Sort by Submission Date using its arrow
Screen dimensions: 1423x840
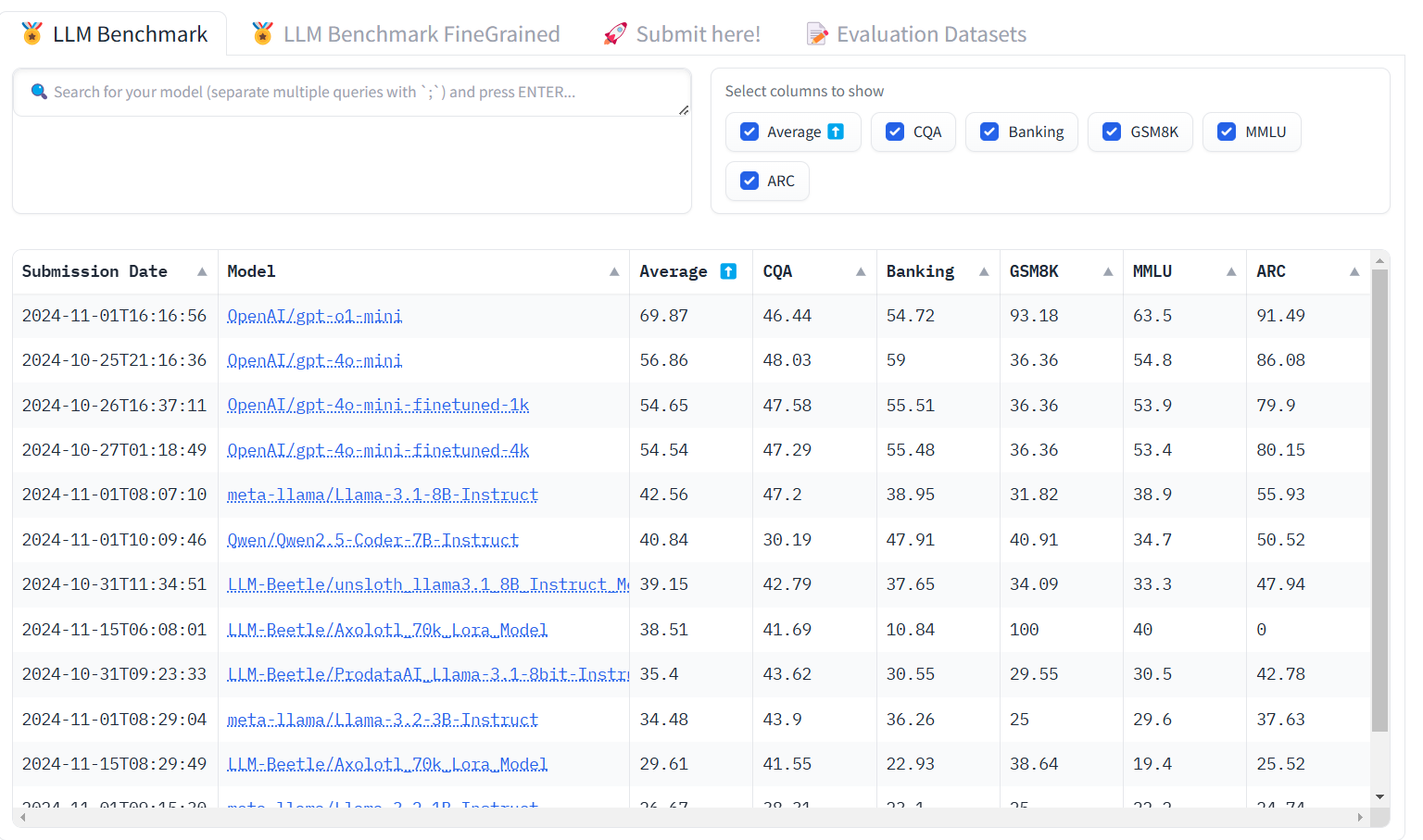click(x=202, y=271)
